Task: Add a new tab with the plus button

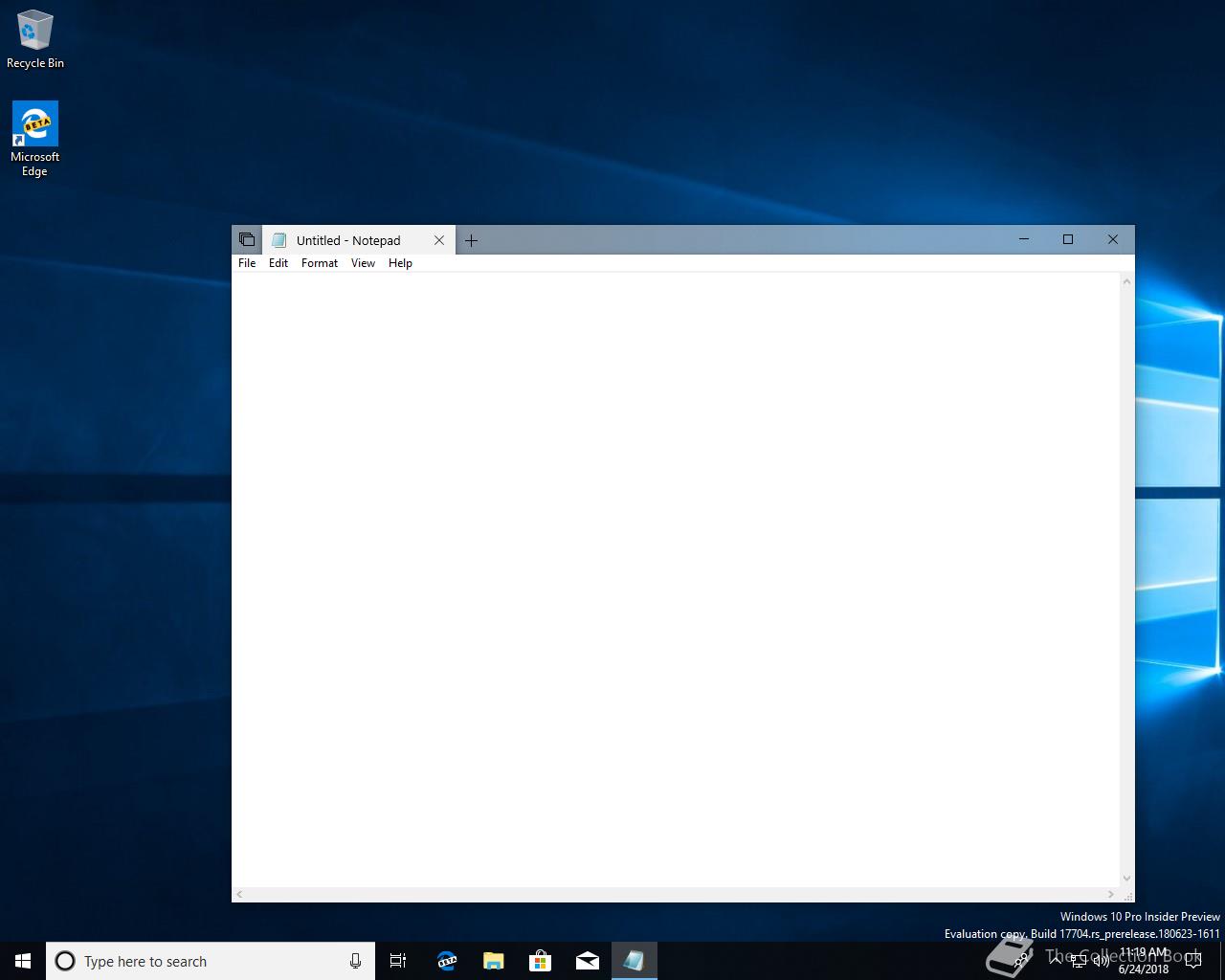Action: pyautogui.click(x=471, y=240)
